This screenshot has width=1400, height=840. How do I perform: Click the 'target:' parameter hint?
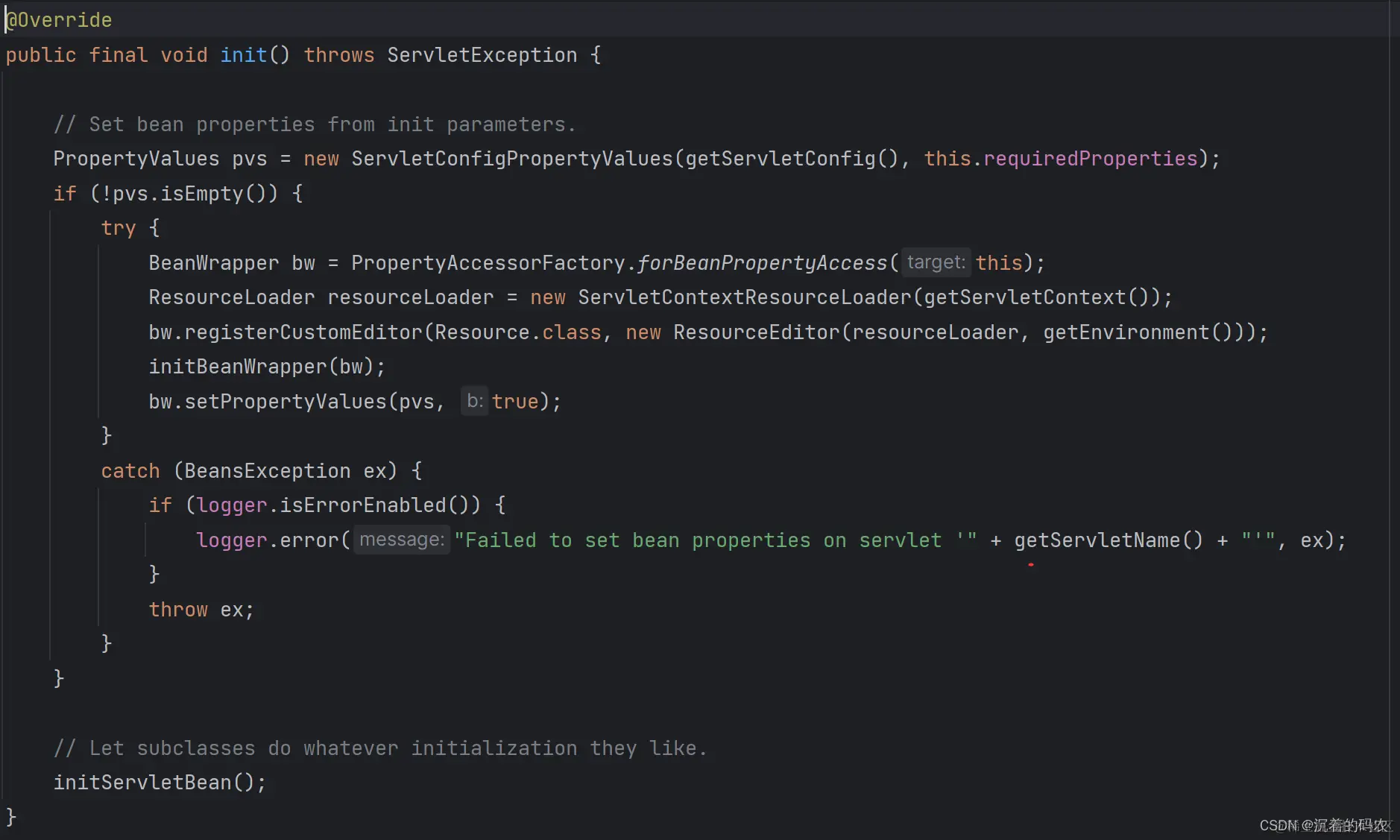coord(936,262)
